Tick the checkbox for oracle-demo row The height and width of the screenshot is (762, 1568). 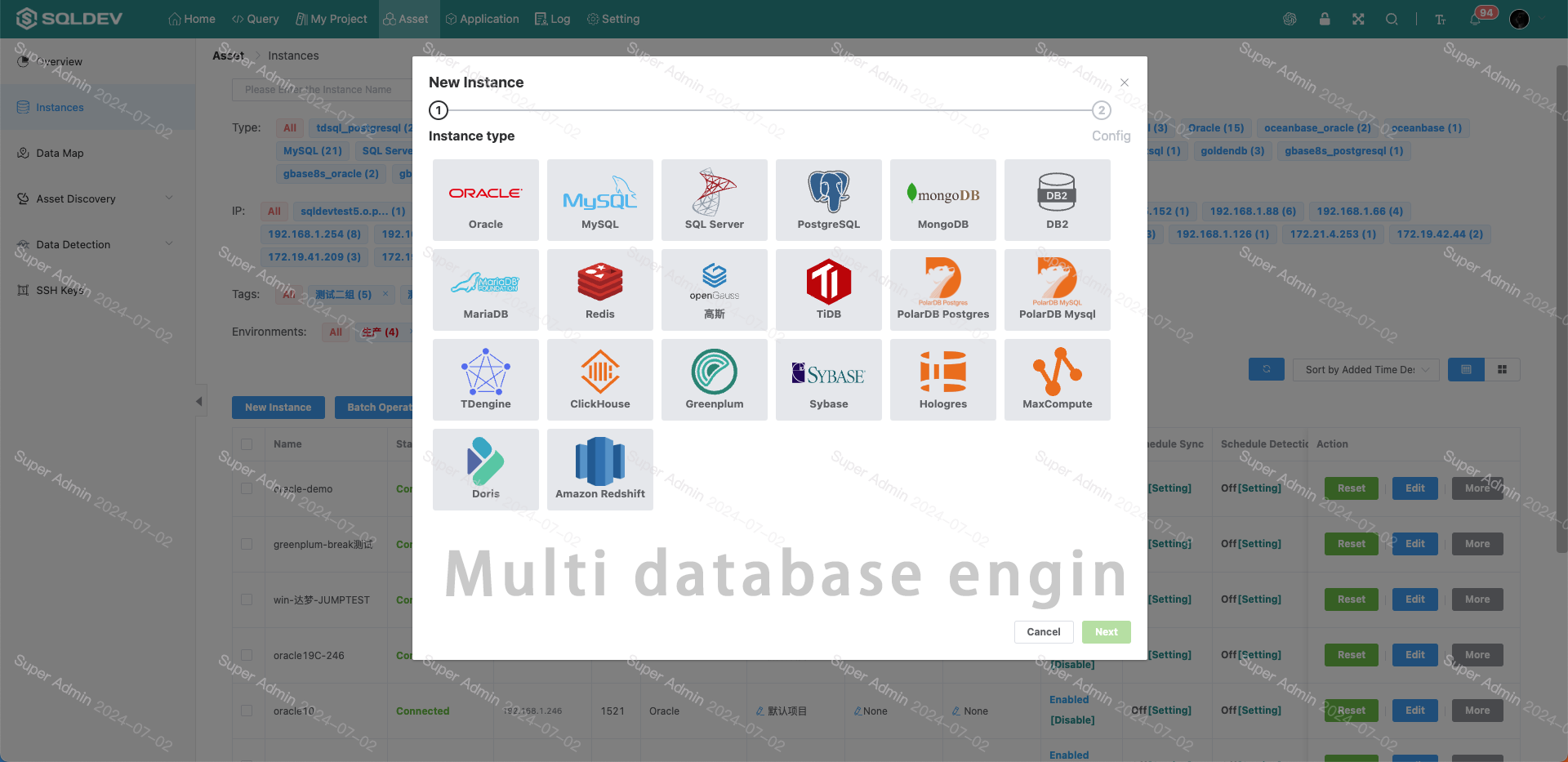tap(247, 488)
